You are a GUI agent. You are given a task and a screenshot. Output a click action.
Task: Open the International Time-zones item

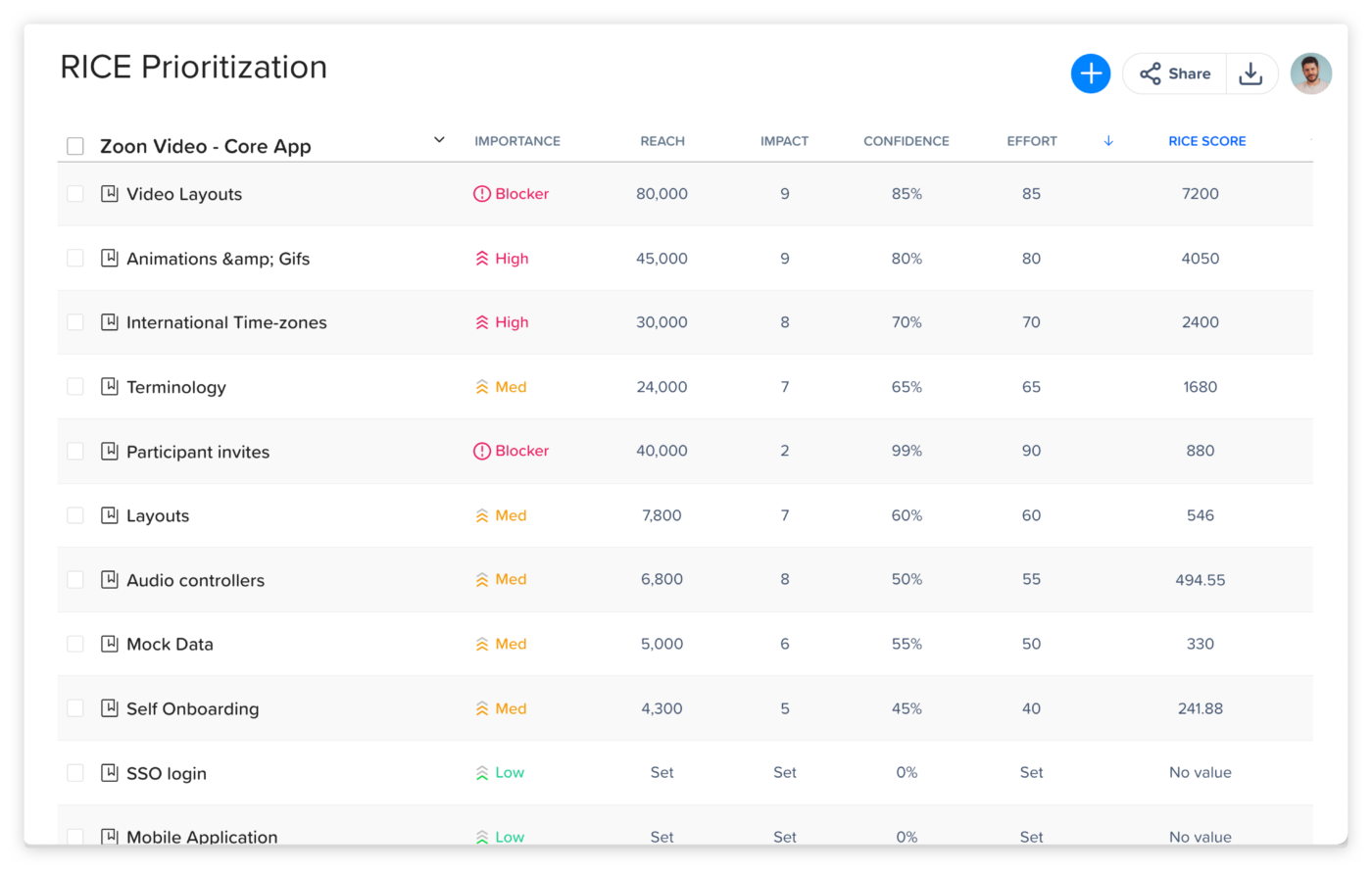(226, 322)
